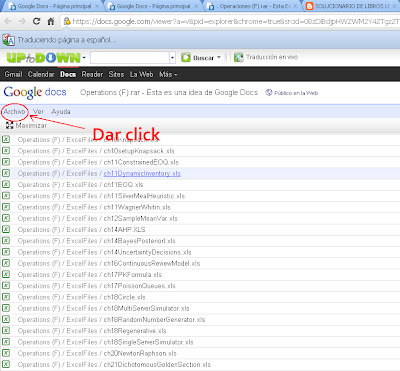Click the Google docs logo
Image resolution: width=400 pixels, height=371 pixels.
pyautogui.click(x=35, y=92)
